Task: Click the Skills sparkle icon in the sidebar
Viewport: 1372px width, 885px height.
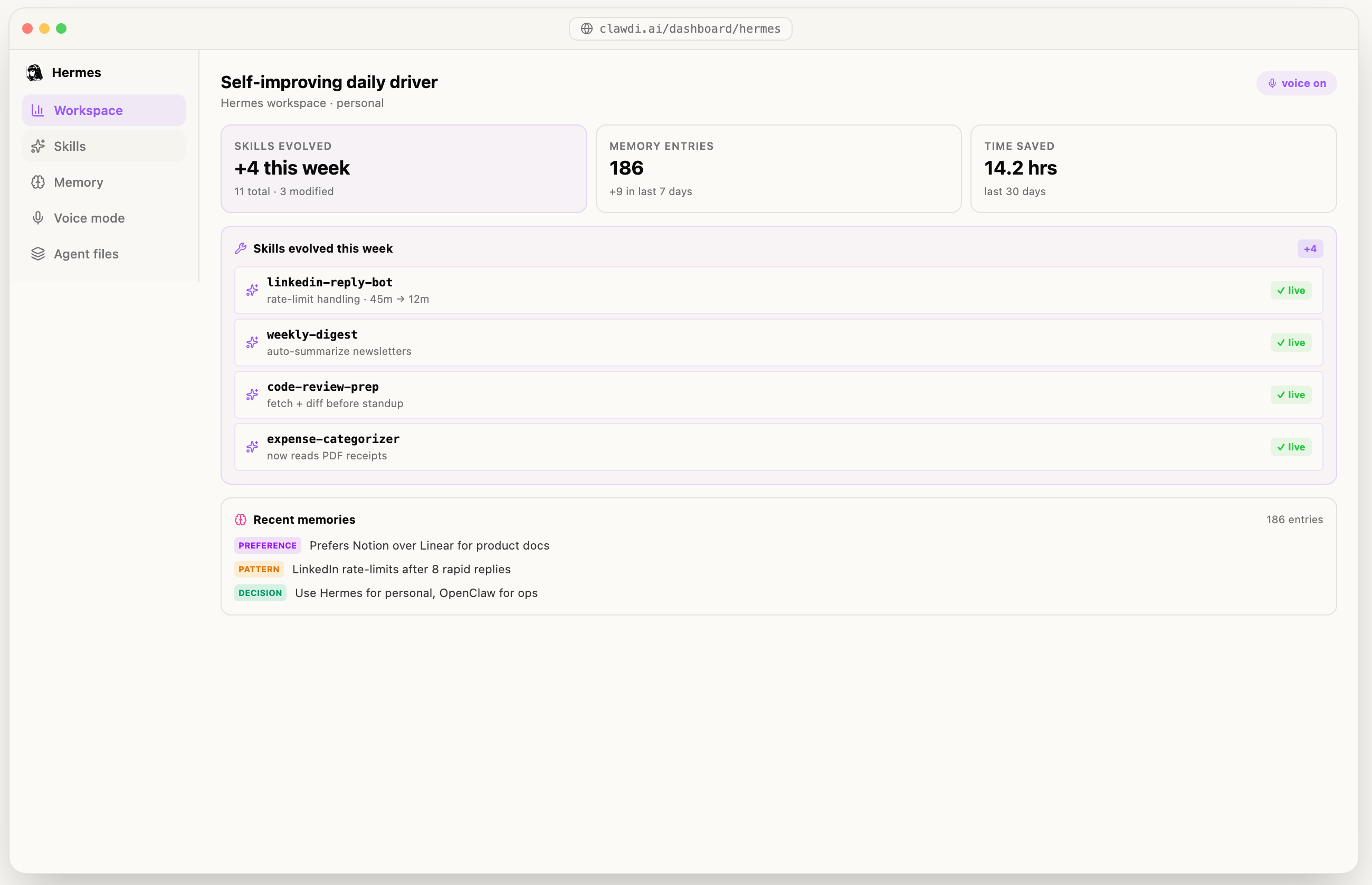Action: tap(38, 146)
